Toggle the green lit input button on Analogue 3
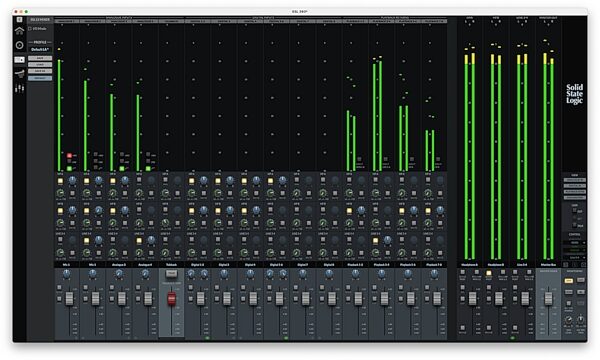 click(122, 168)
